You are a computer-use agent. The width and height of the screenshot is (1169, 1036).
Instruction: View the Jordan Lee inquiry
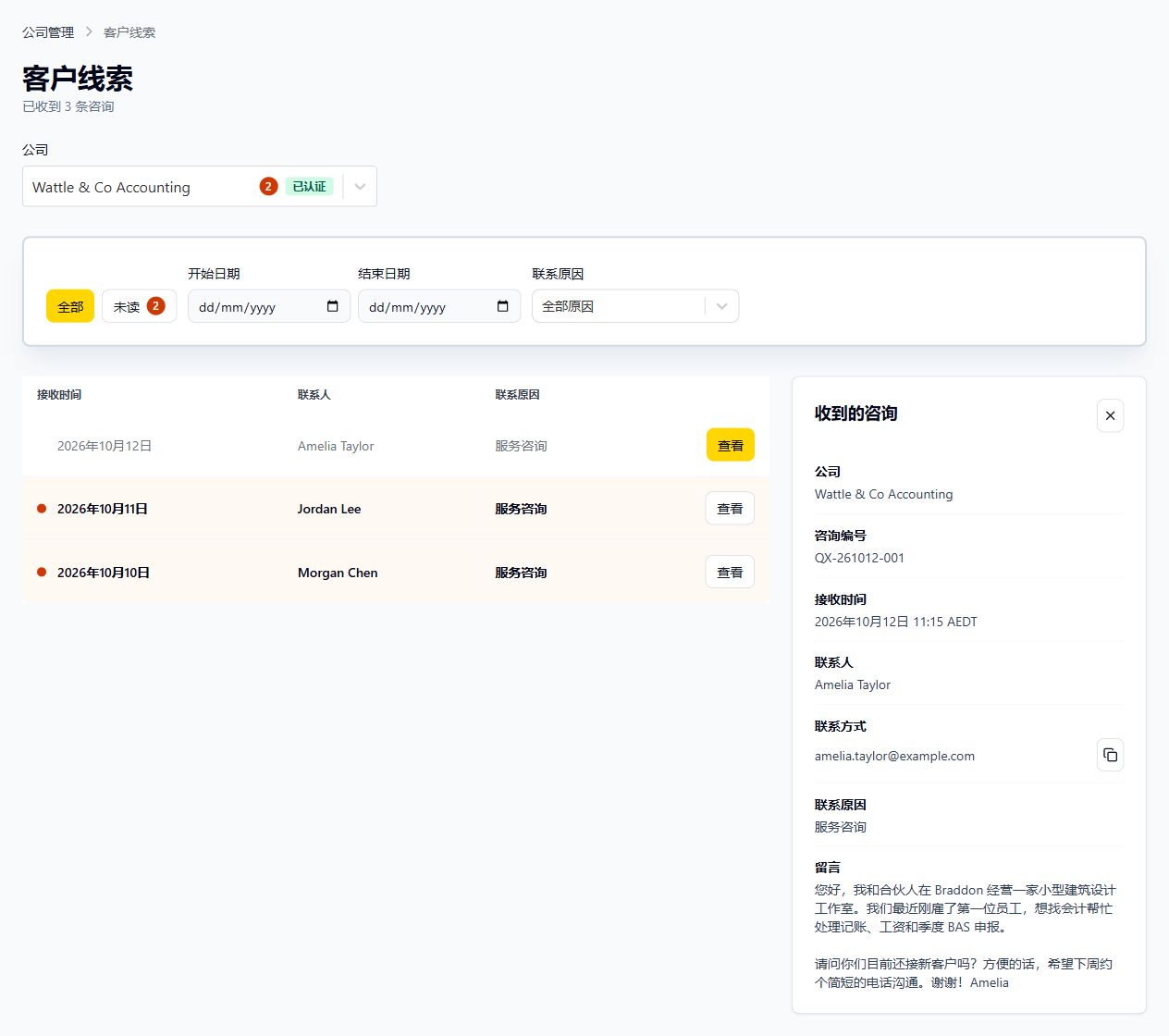[x=730, y=509]
